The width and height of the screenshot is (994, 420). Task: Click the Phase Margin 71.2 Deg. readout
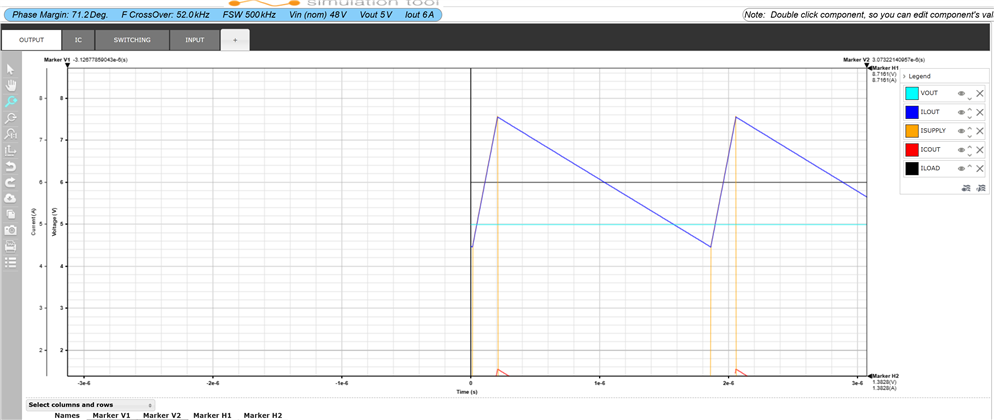[60, 13]
